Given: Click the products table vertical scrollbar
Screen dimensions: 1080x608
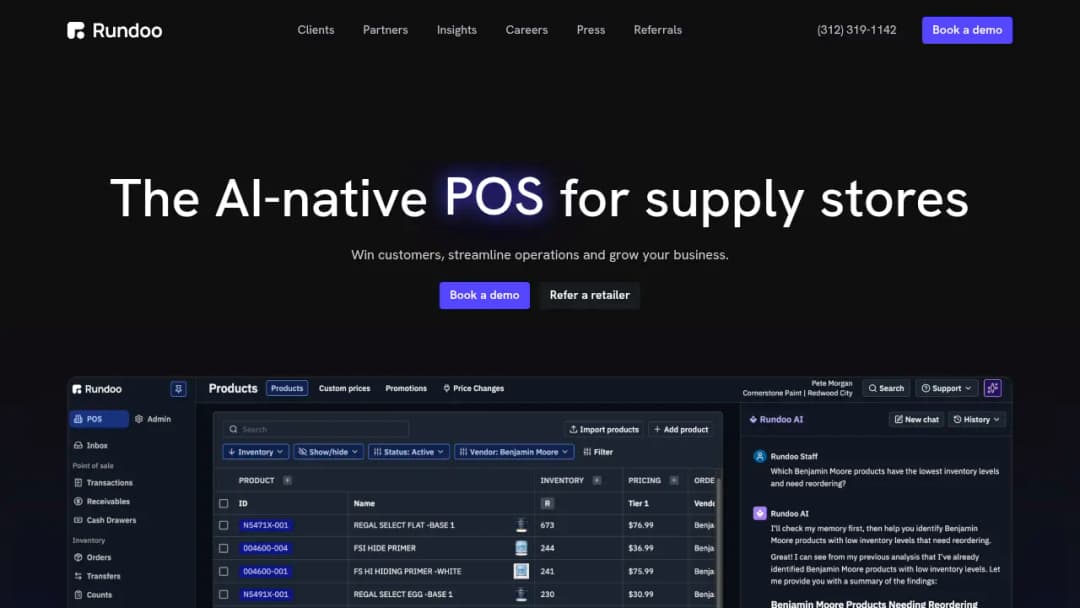Looking at the screenshot, I should coord(718,541).
